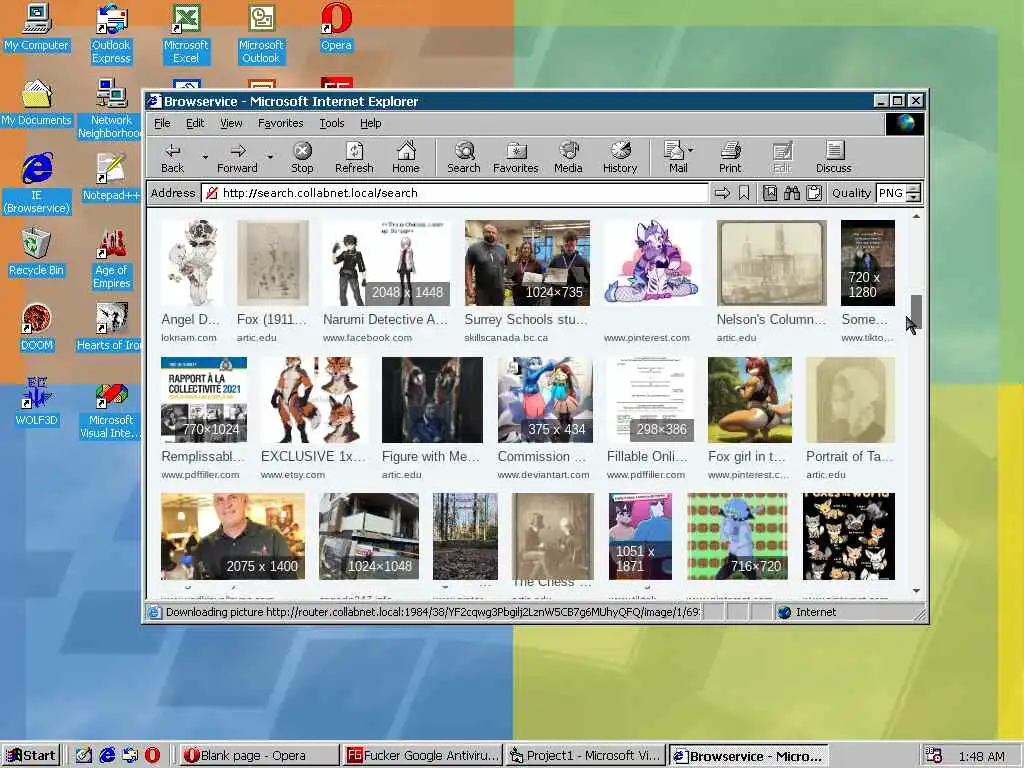Select the Age of Empires icon
The image size is (1024, 768).
111,259
